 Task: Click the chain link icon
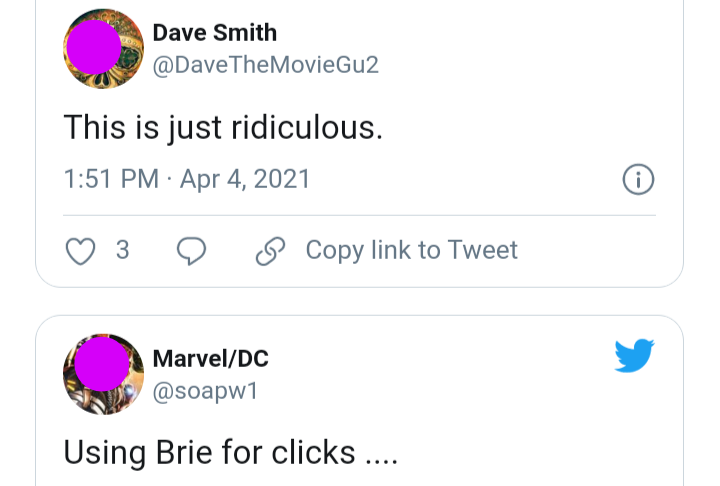point(270,250)
